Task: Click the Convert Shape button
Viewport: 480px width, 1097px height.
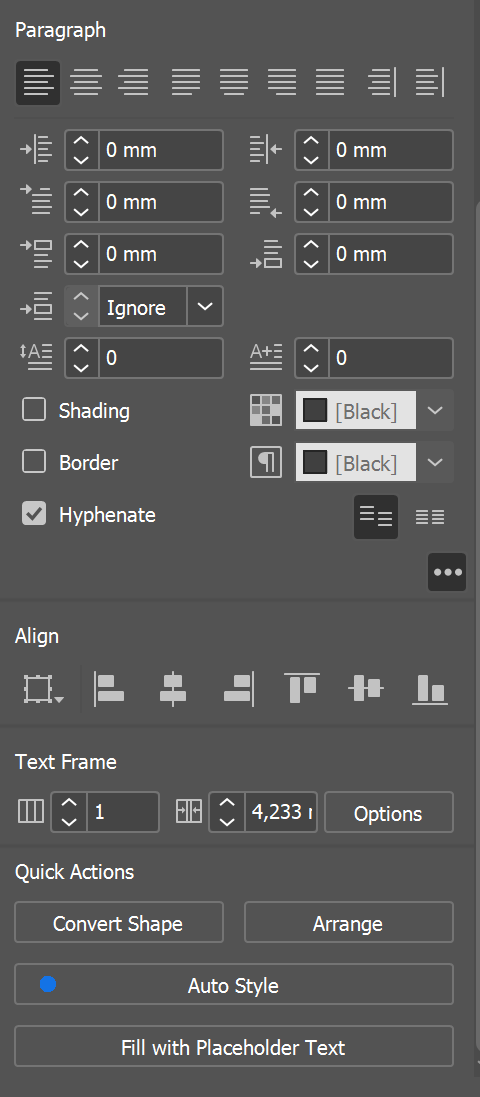Action: click(118, 923)
